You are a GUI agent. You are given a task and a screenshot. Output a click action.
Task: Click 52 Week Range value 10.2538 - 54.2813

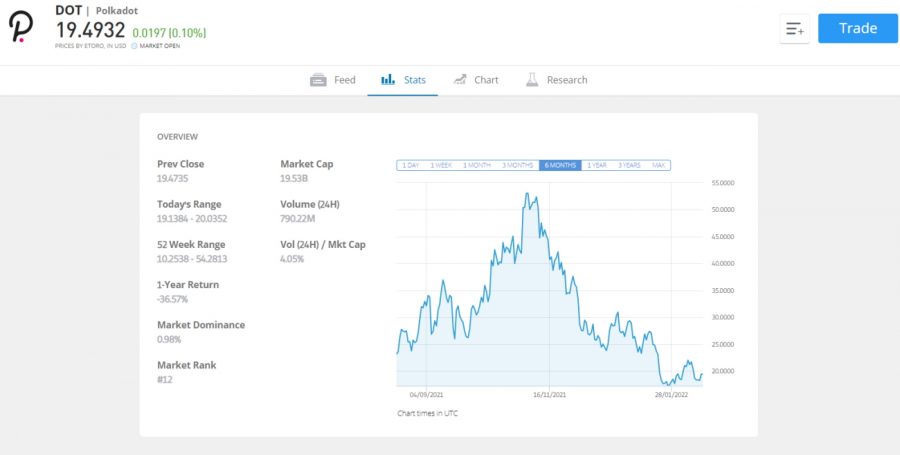(192, 259)
